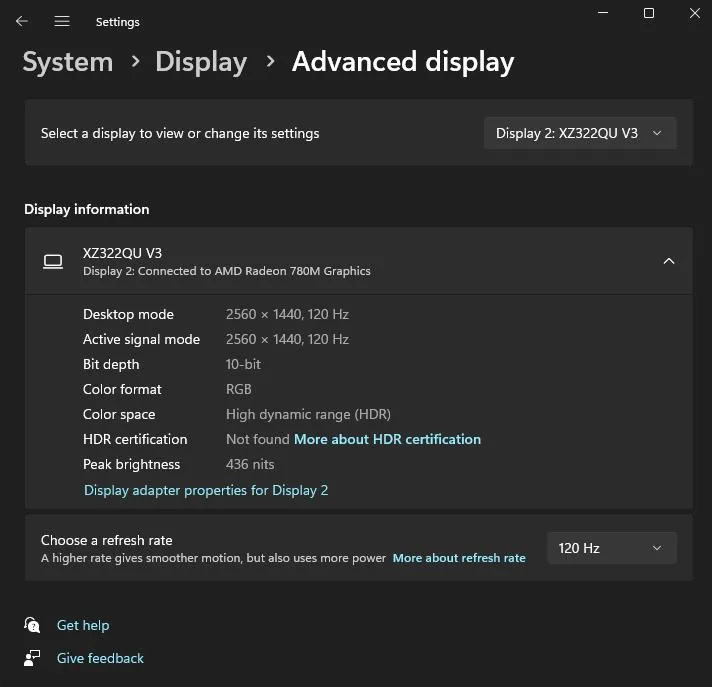Maximize the Settings window
The image size is (712, 687).
coord(649,13)
